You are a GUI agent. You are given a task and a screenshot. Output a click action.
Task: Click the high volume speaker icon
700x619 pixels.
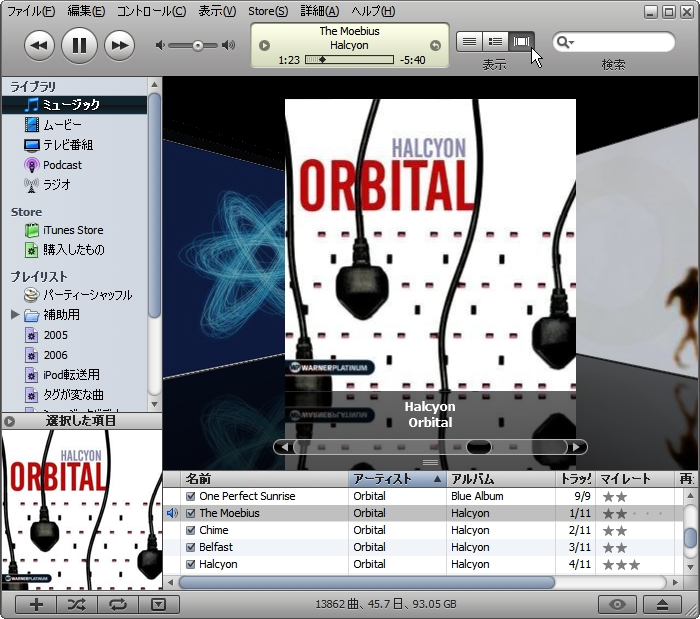tap(229, 45)
